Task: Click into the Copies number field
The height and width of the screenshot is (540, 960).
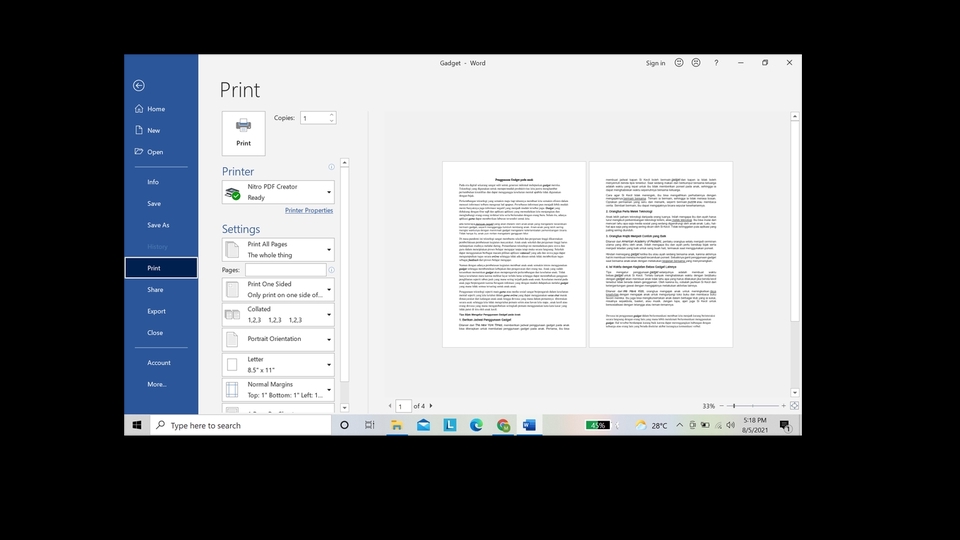Action: [x=314, y=118]
